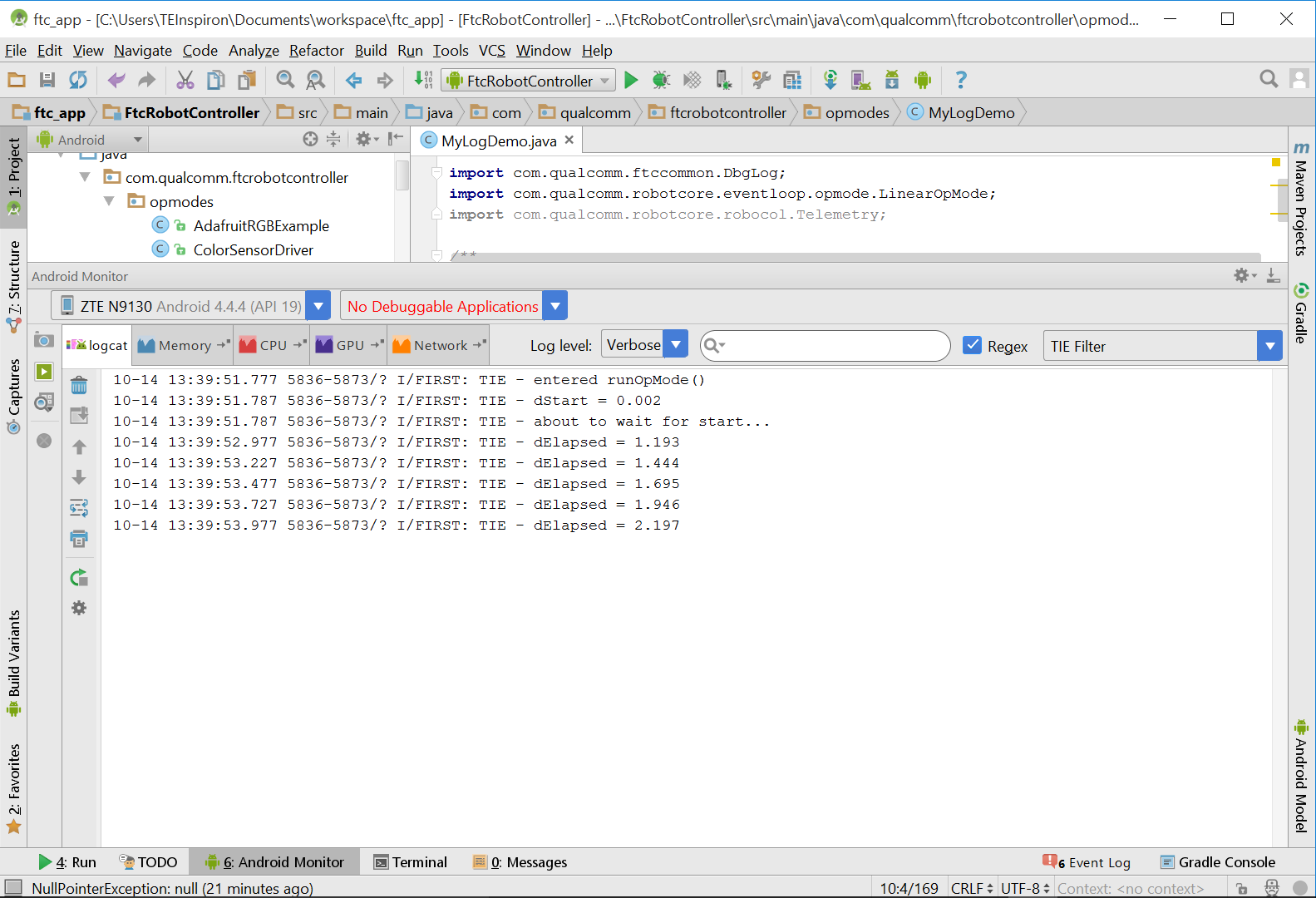The height and width of the screenshot is (898, 1316).
Task: Open the Maven Projects side panel
Action: coord(1301,200)
